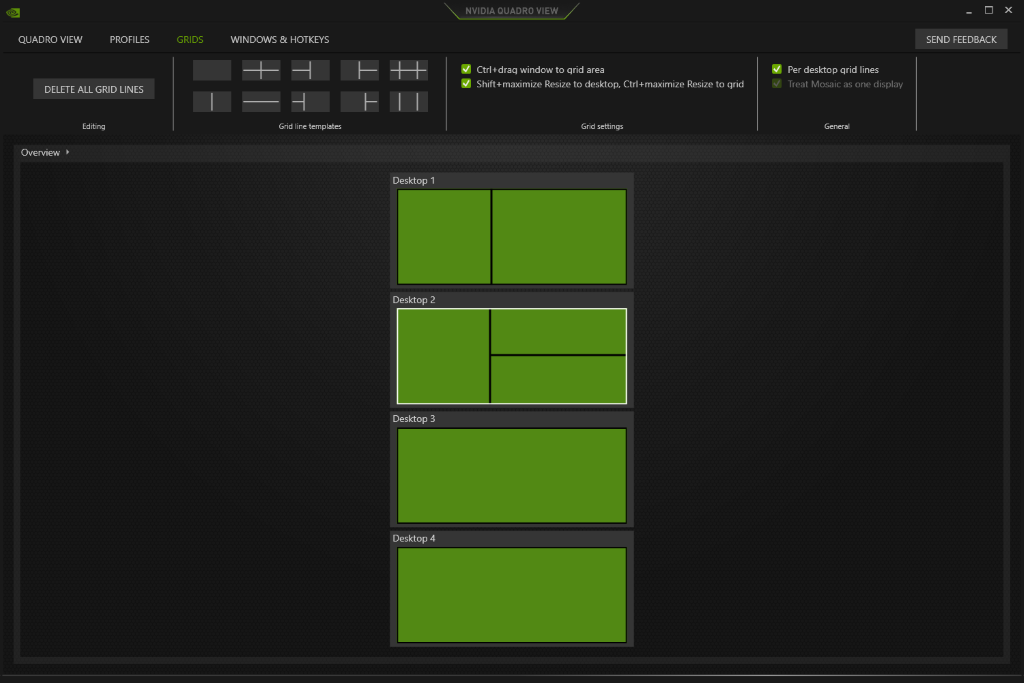The width and height of the screenshot is (1024, 683).
Task: Select Desktop 2 lower right cell
Action: (558, 379)
